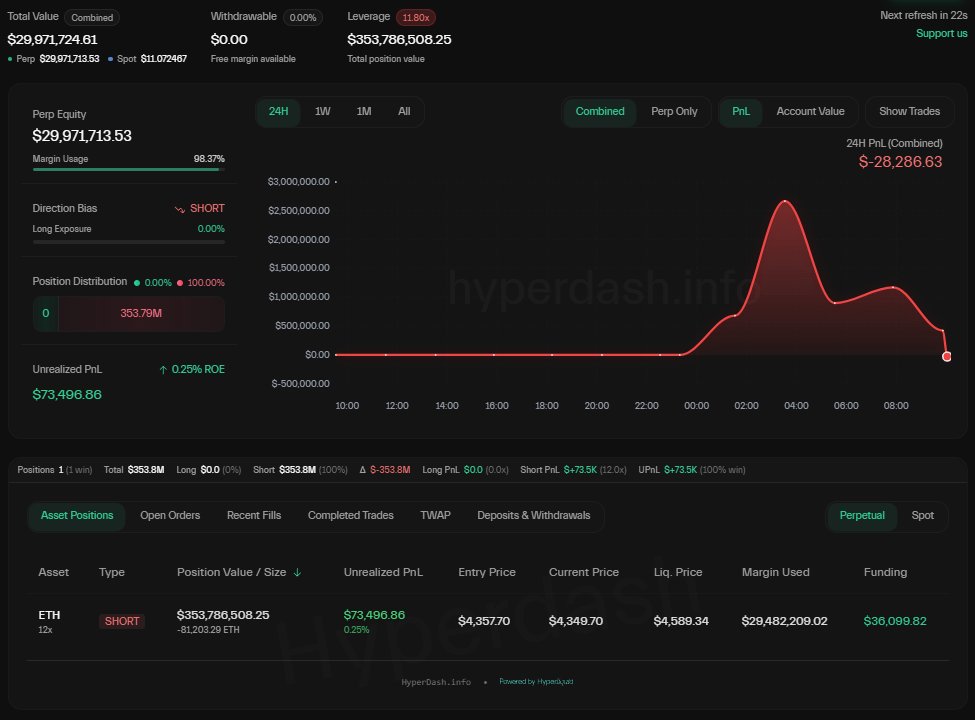Click the 11.80x leverage badge
This screenshot has width=975, height=720.
click(x=415, y=17)
